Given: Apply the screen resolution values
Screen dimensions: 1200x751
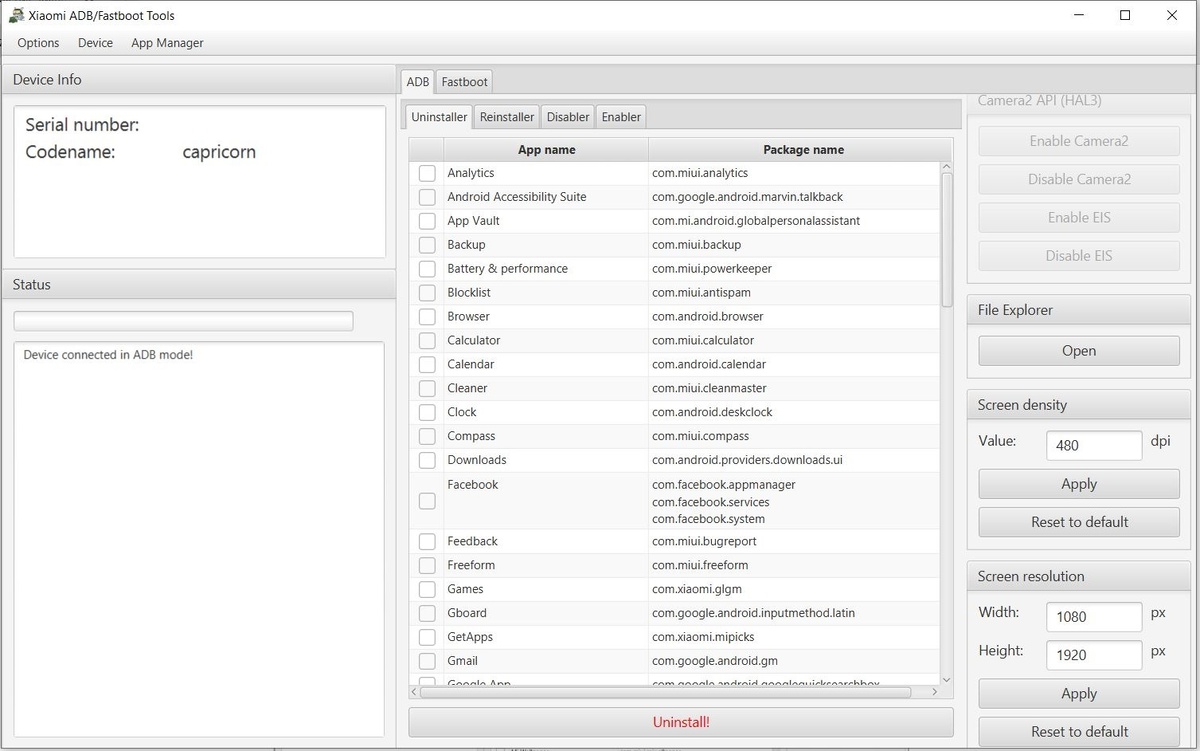Looking at the screenshot, I should click(x=1079, y=694).
